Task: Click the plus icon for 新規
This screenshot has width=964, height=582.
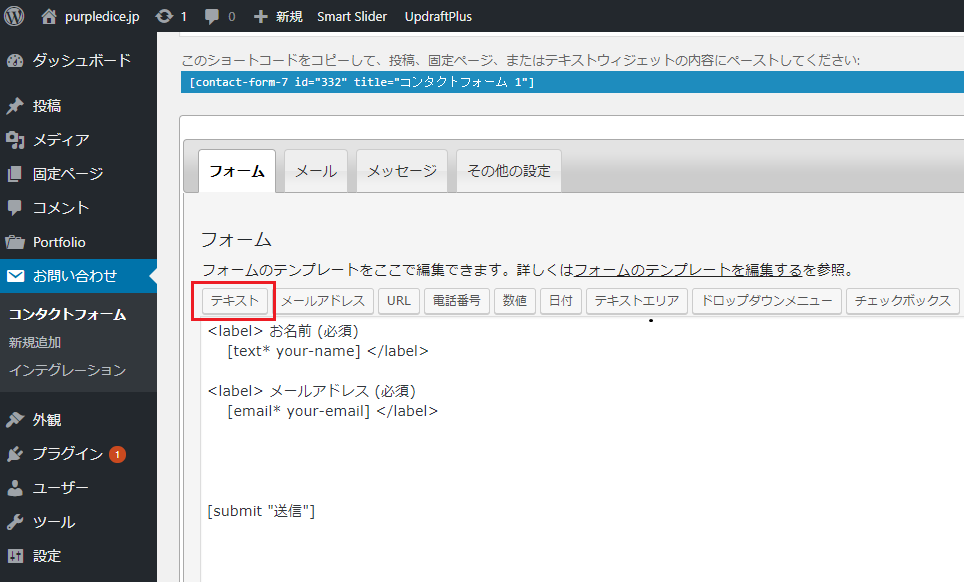Action: click(261, 17)
